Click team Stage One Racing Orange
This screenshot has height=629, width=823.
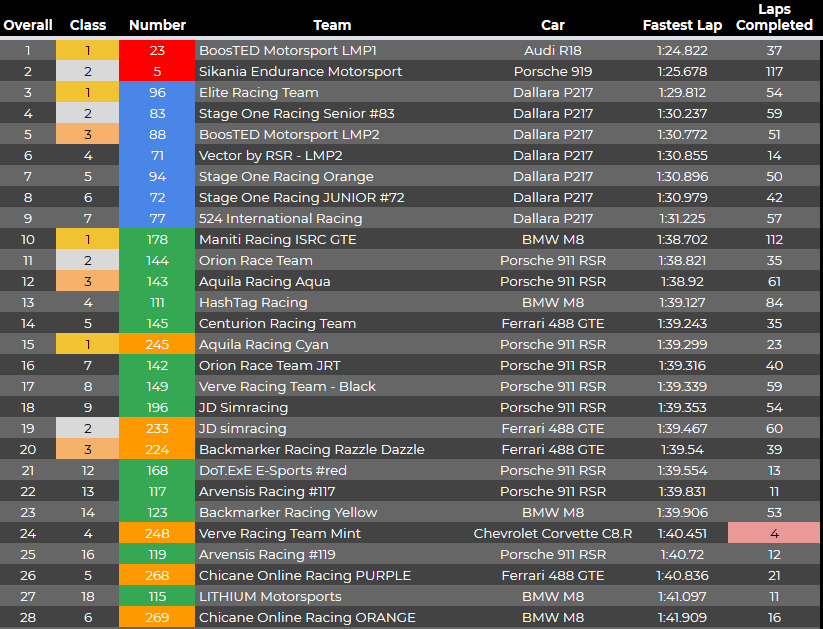tap(286, 176)
